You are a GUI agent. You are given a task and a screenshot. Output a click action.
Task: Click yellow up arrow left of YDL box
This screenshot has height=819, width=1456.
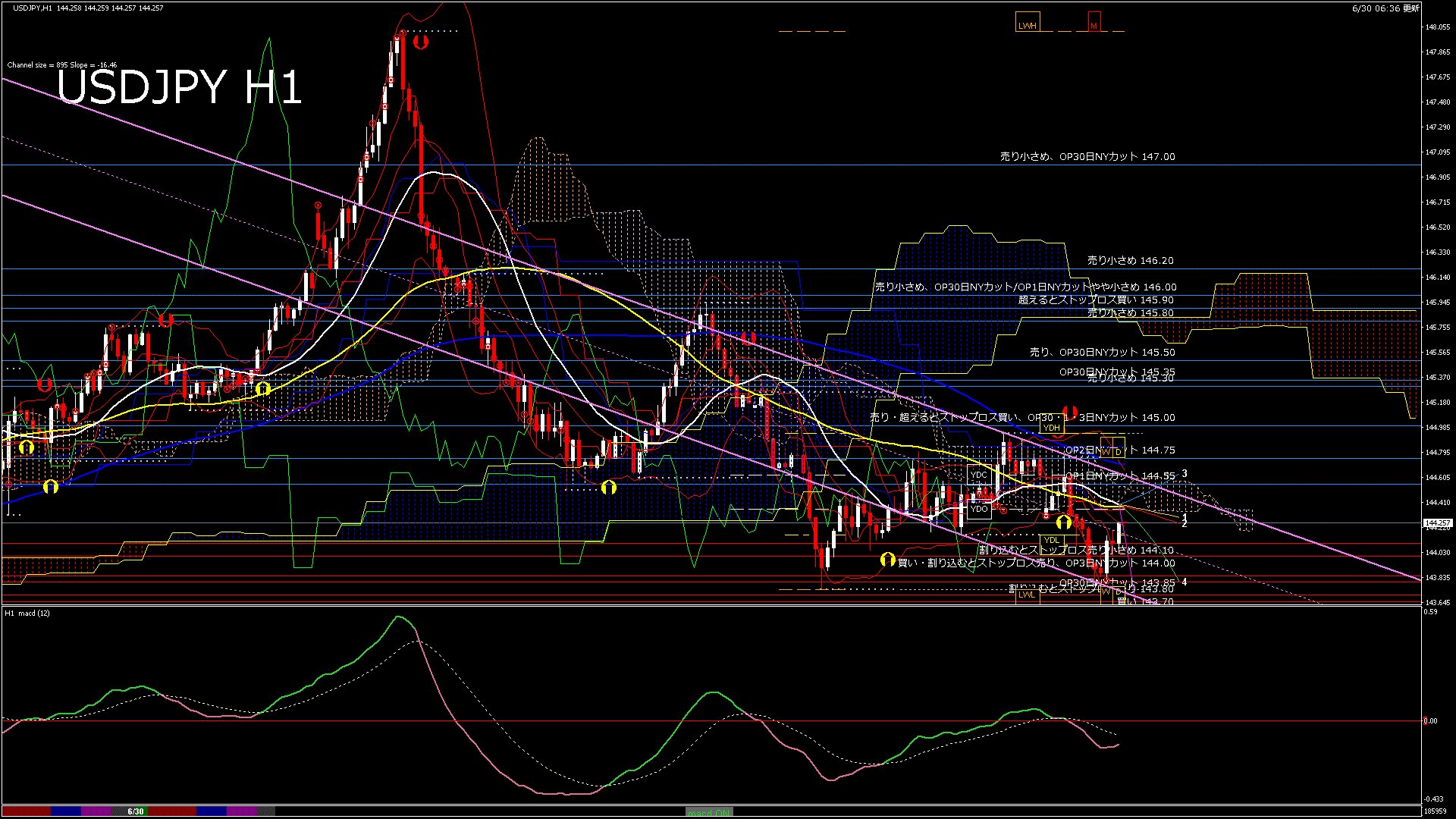pyautogui.click(x=1064, y=522)
